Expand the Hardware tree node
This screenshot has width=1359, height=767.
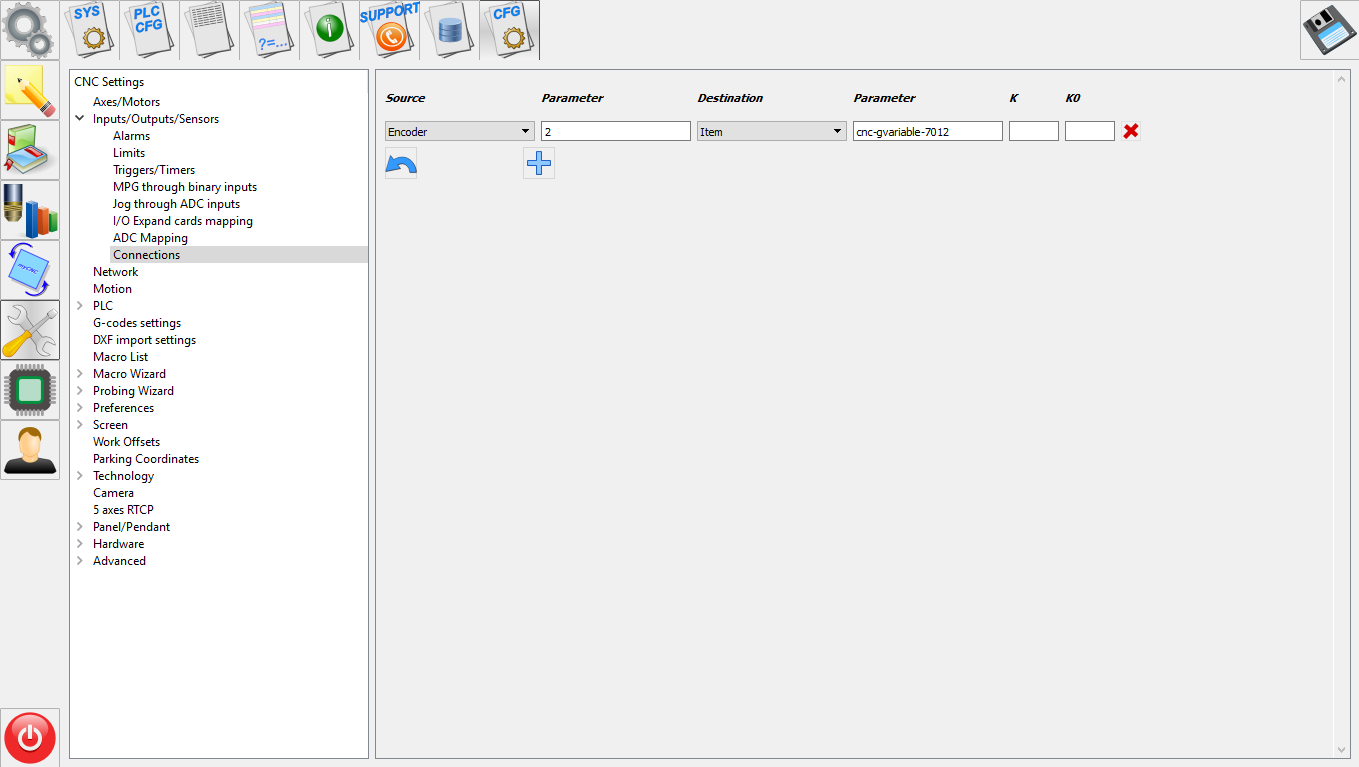coord(80,544)
